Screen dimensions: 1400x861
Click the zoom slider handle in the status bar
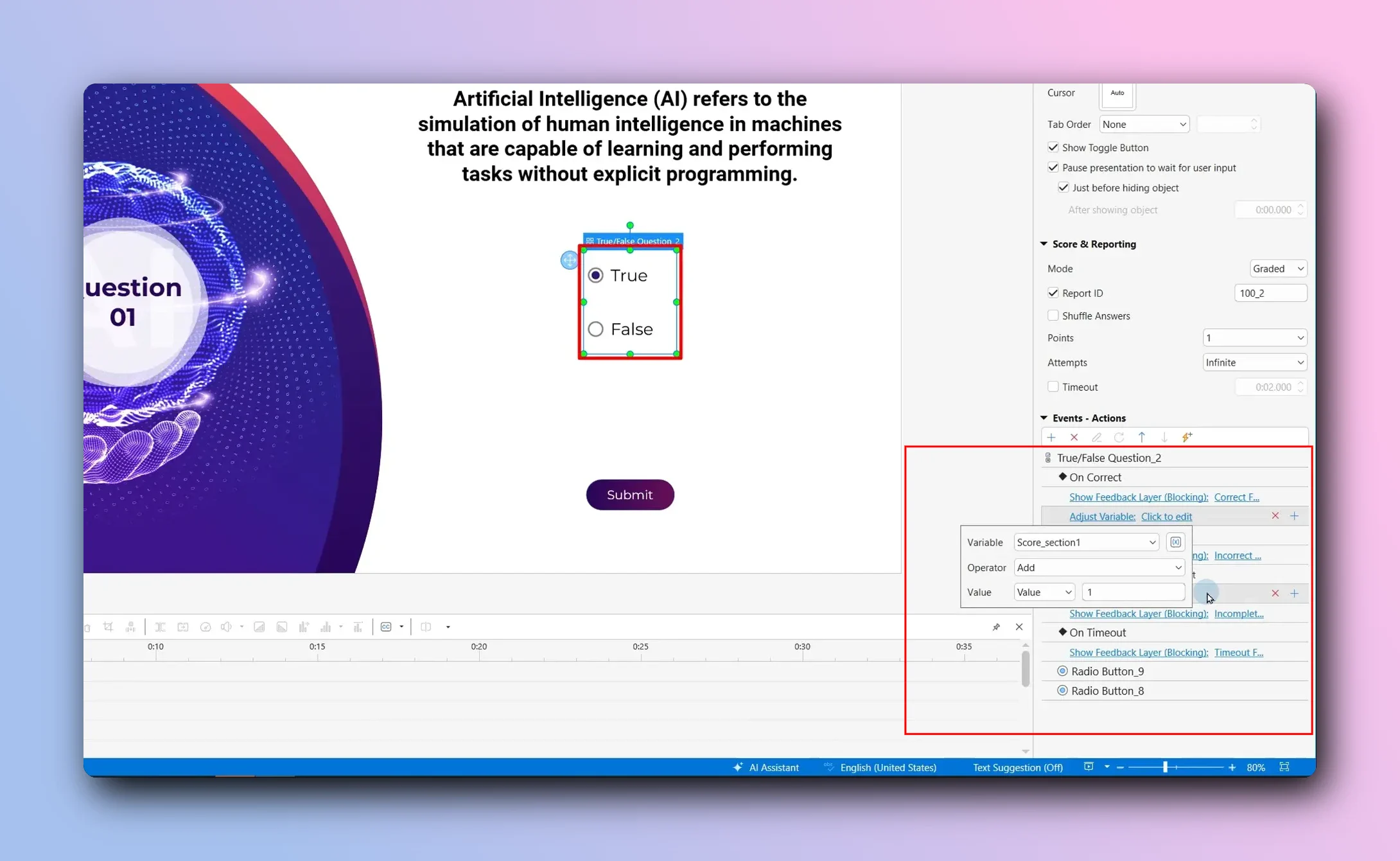pyautogui.click(x=1165, y=767)
